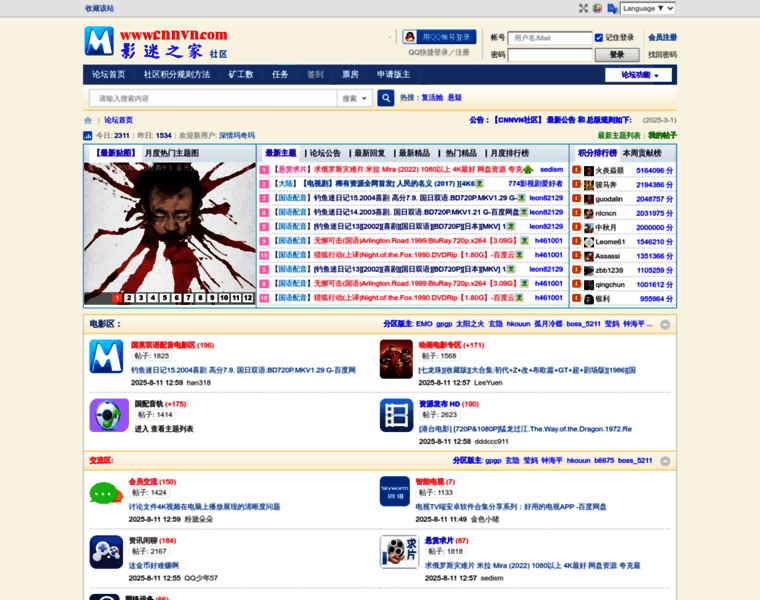Click avatar of user 骏马奔
This screenshot has height=600, width=760.
point(589,185)
